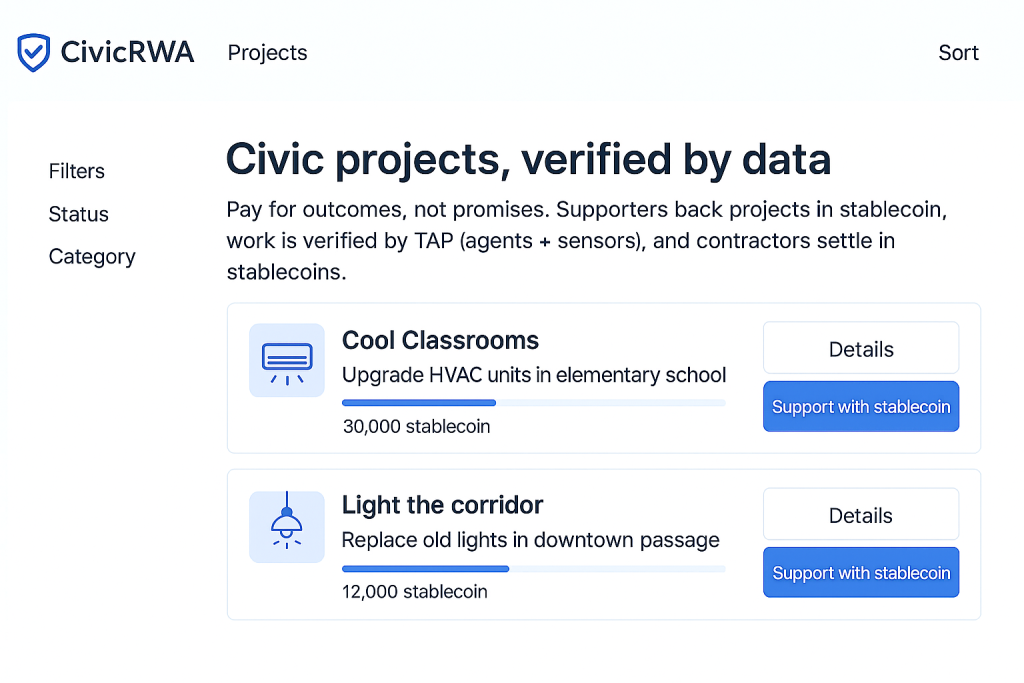Select Filters in the left sidebar
1024x683 pixels.
tap(77, 171)
